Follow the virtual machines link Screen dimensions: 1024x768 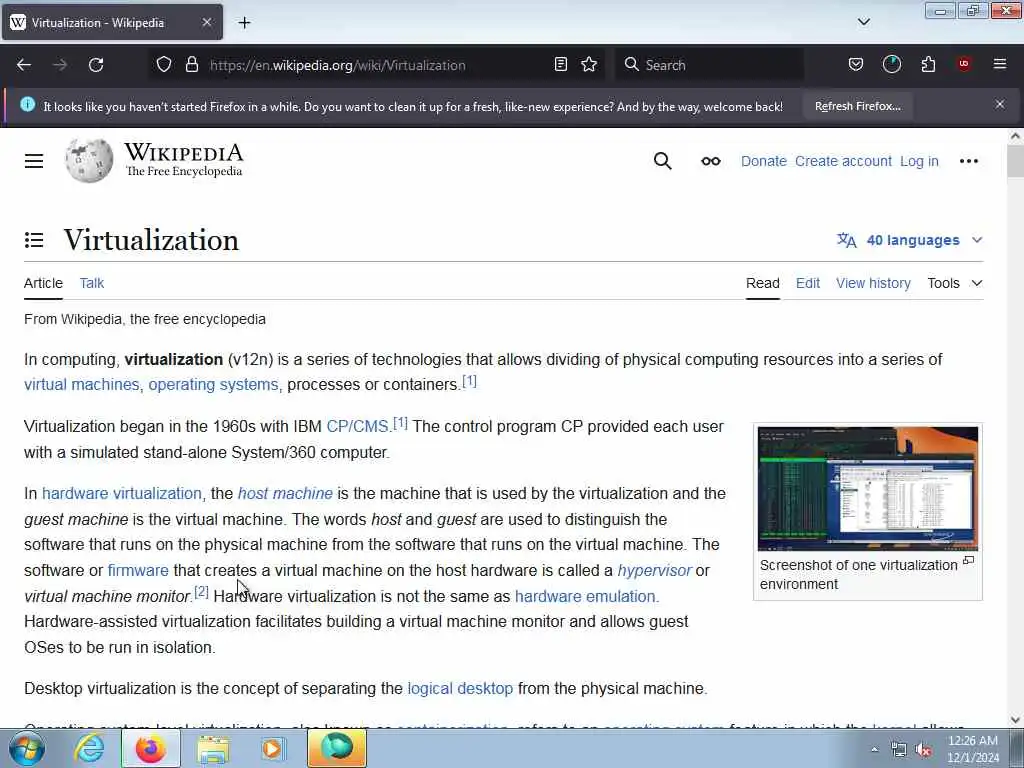click(82, 385)
